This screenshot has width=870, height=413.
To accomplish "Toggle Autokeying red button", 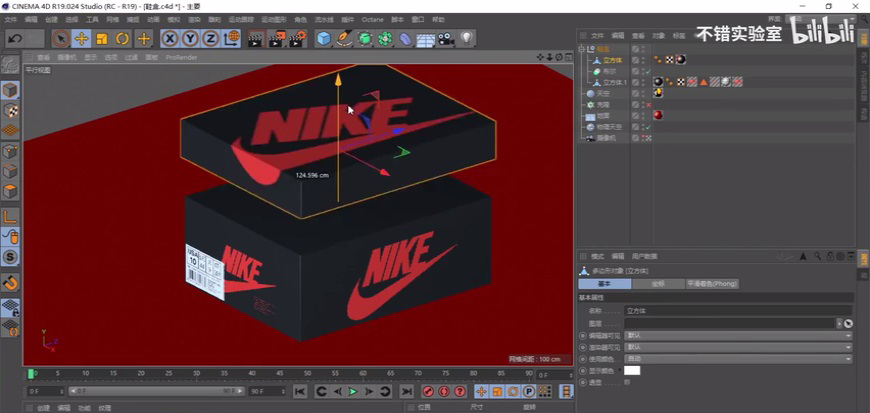I will click(444, 391).
